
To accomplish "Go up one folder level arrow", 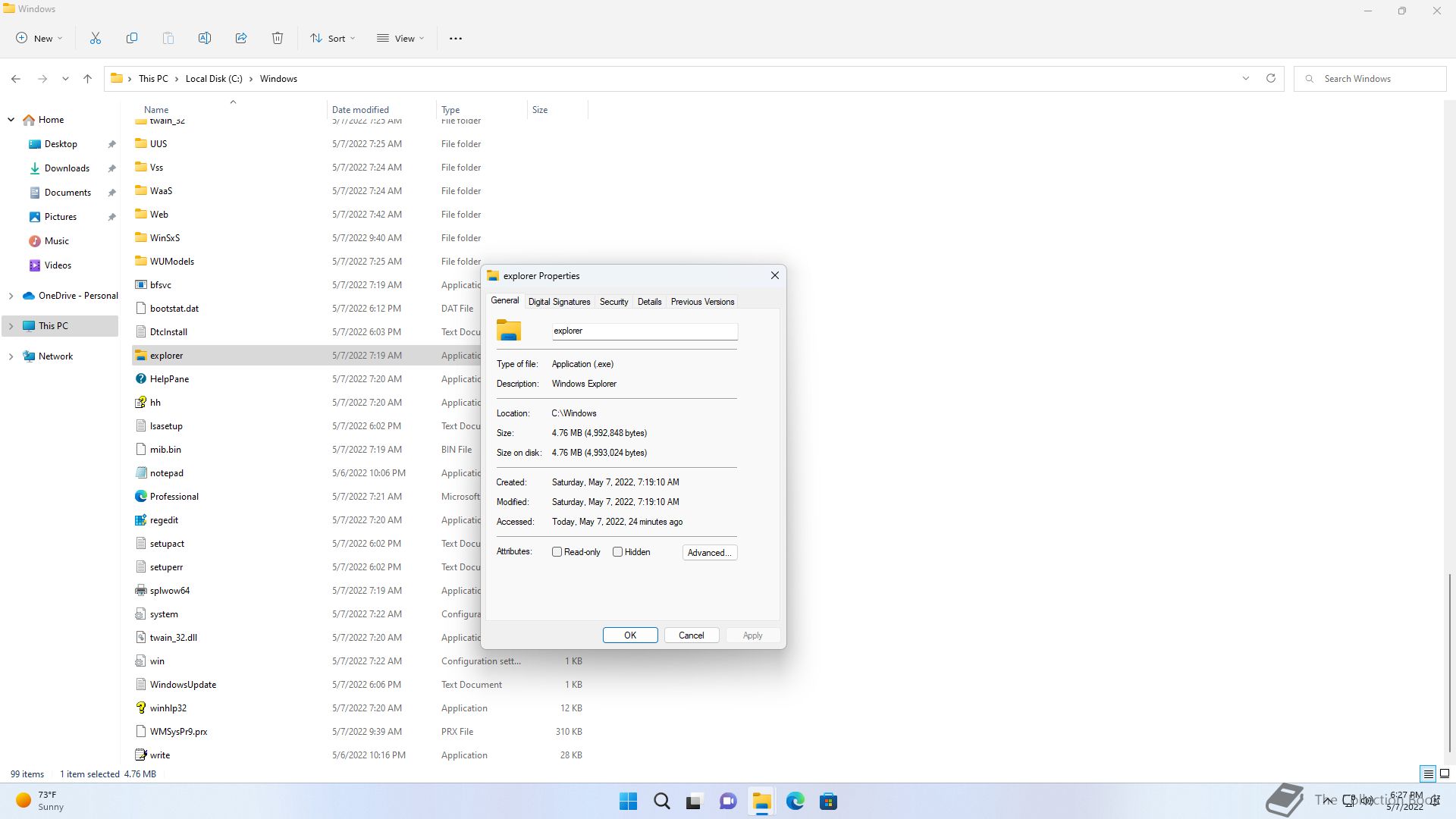I will (x=88, y=79).
